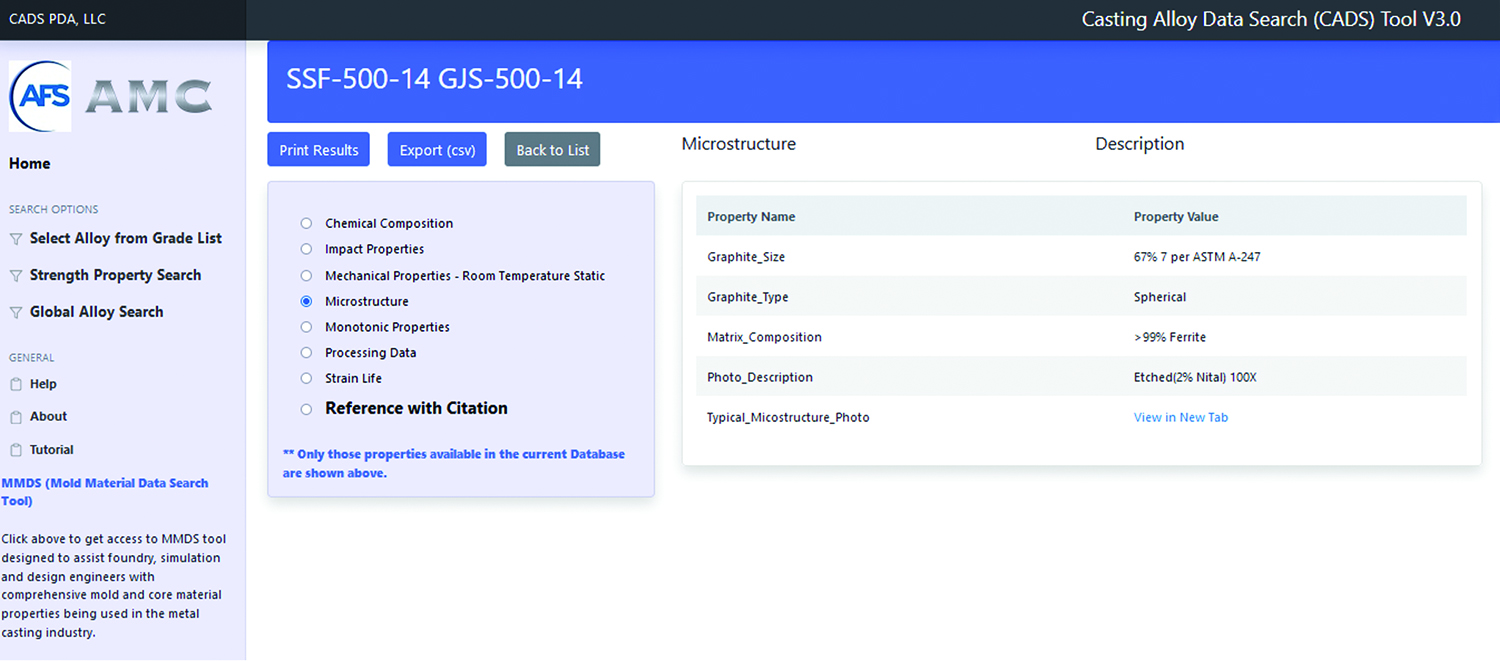Click the clipboard icon next to About
Viewport: 1500px width, 661px height.
coord(15,417)
